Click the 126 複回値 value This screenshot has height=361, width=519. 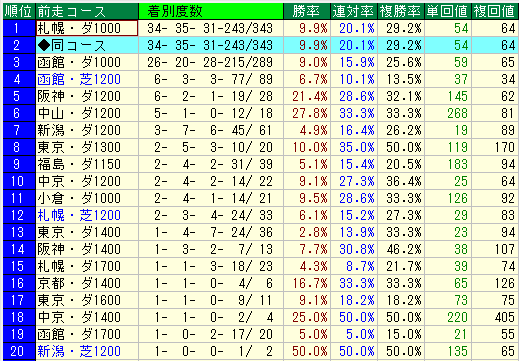505,283
